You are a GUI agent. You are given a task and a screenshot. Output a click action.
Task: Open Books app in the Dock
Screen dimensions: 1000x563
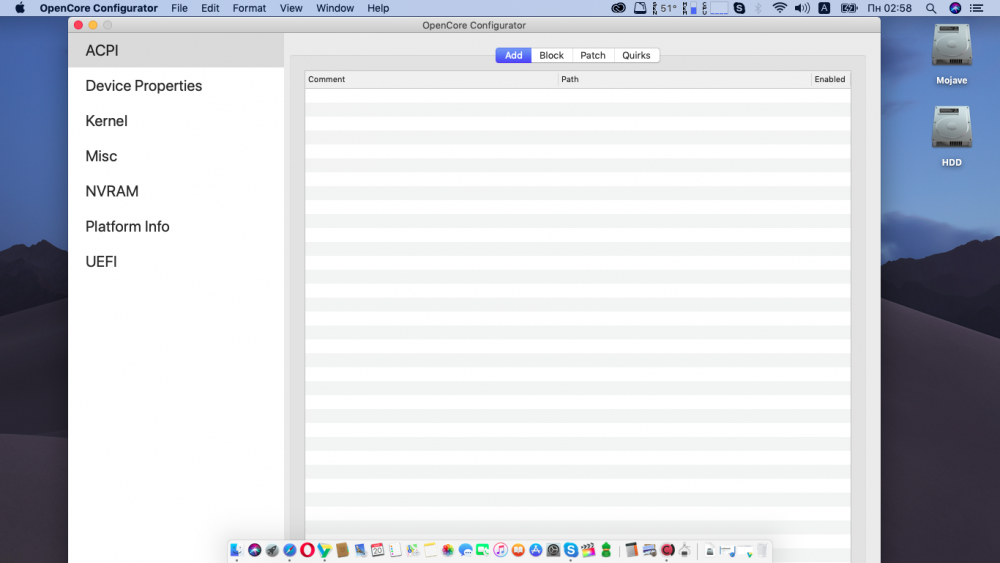click(518, 550)
